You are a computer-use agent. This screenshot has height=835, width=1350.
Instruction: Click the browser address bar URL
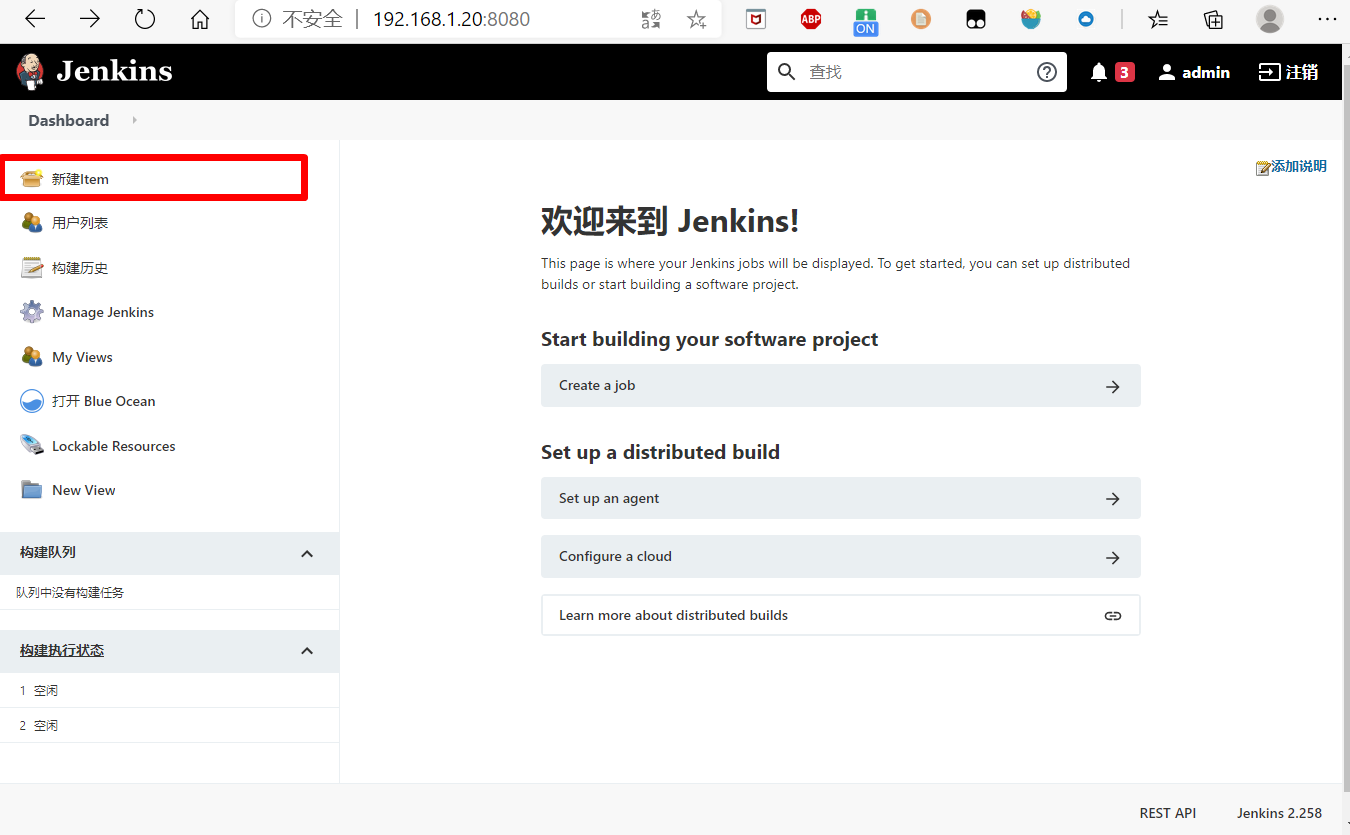coord(452,19)
